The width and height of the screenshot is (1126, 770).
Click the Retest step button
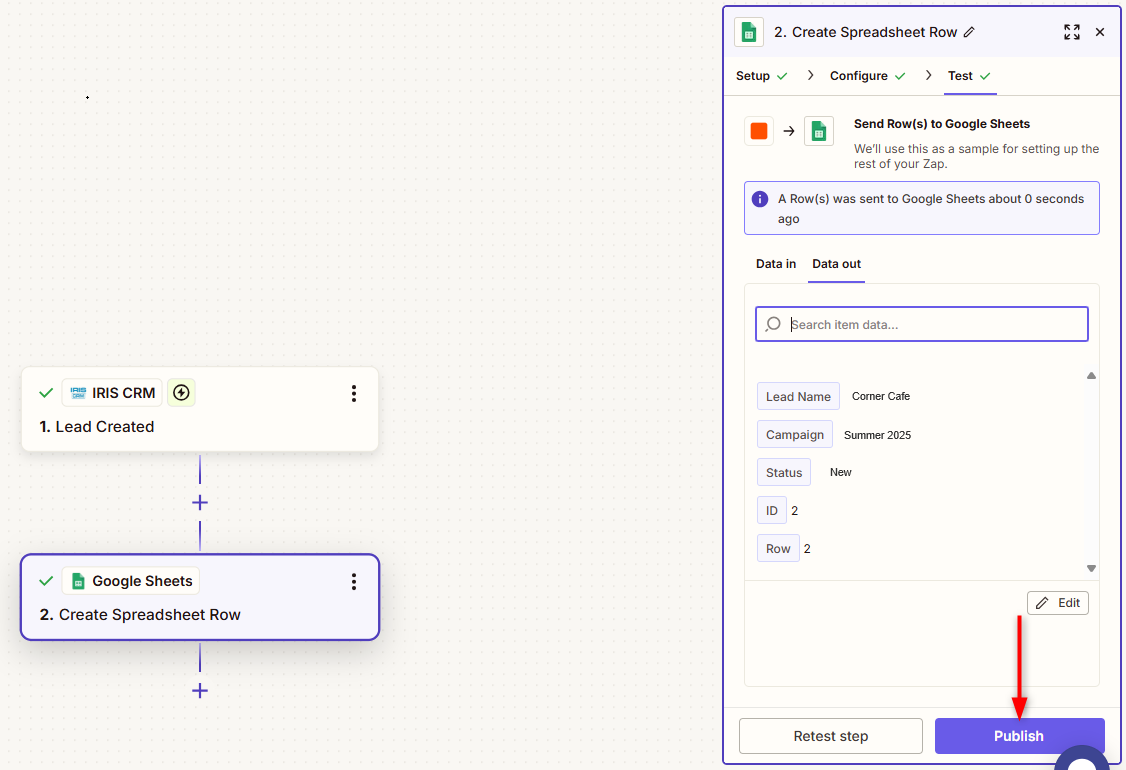tap(830, 736)
